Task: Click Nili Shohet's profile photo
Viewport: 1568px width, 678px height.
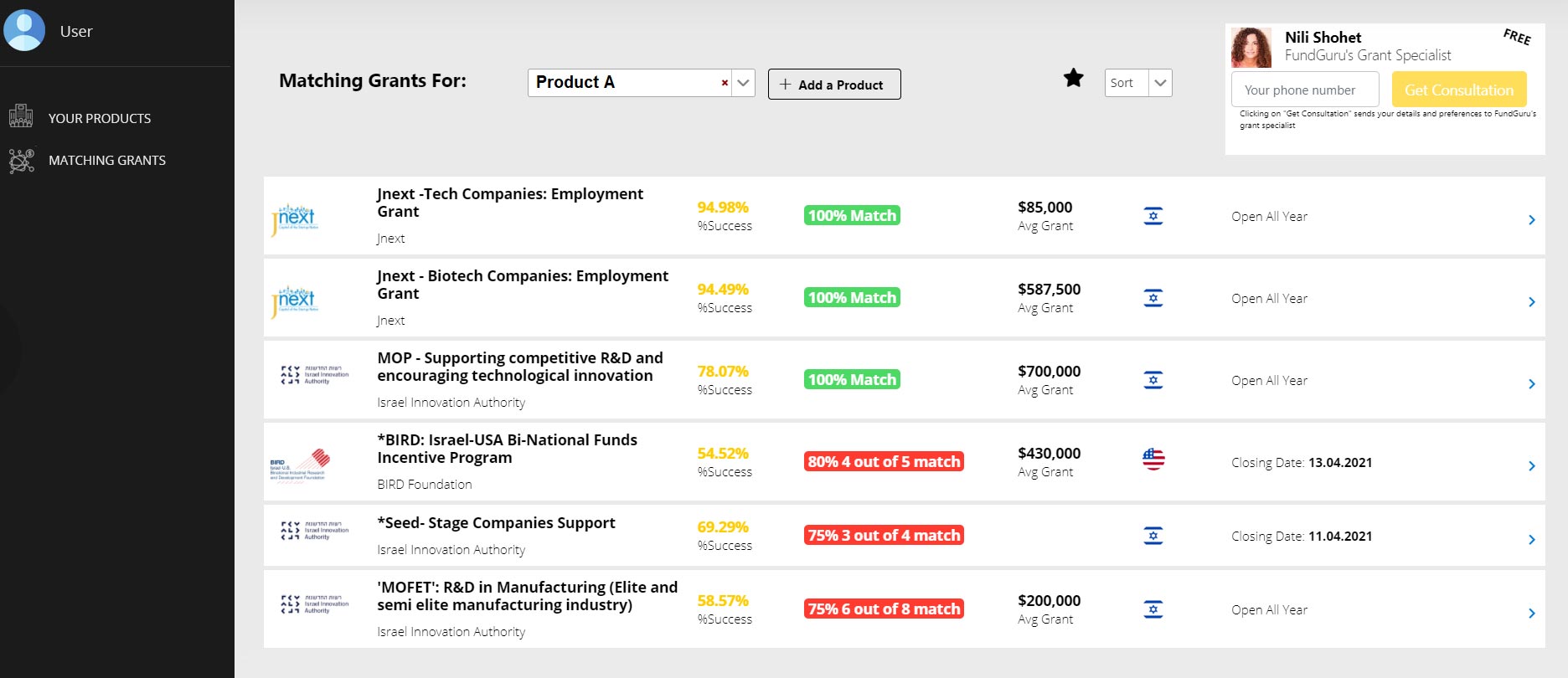Action: tap(1251, 48)
